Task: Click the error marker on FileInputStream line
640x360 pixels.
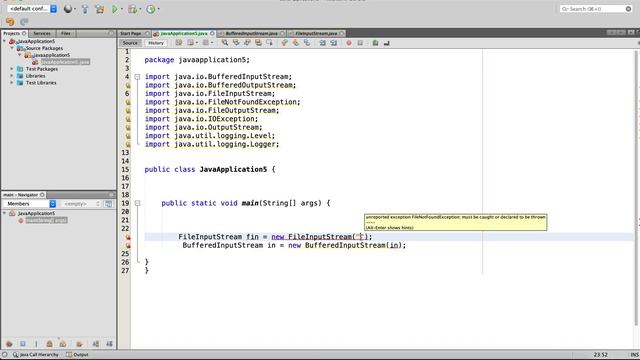Action: click(128, 237)
